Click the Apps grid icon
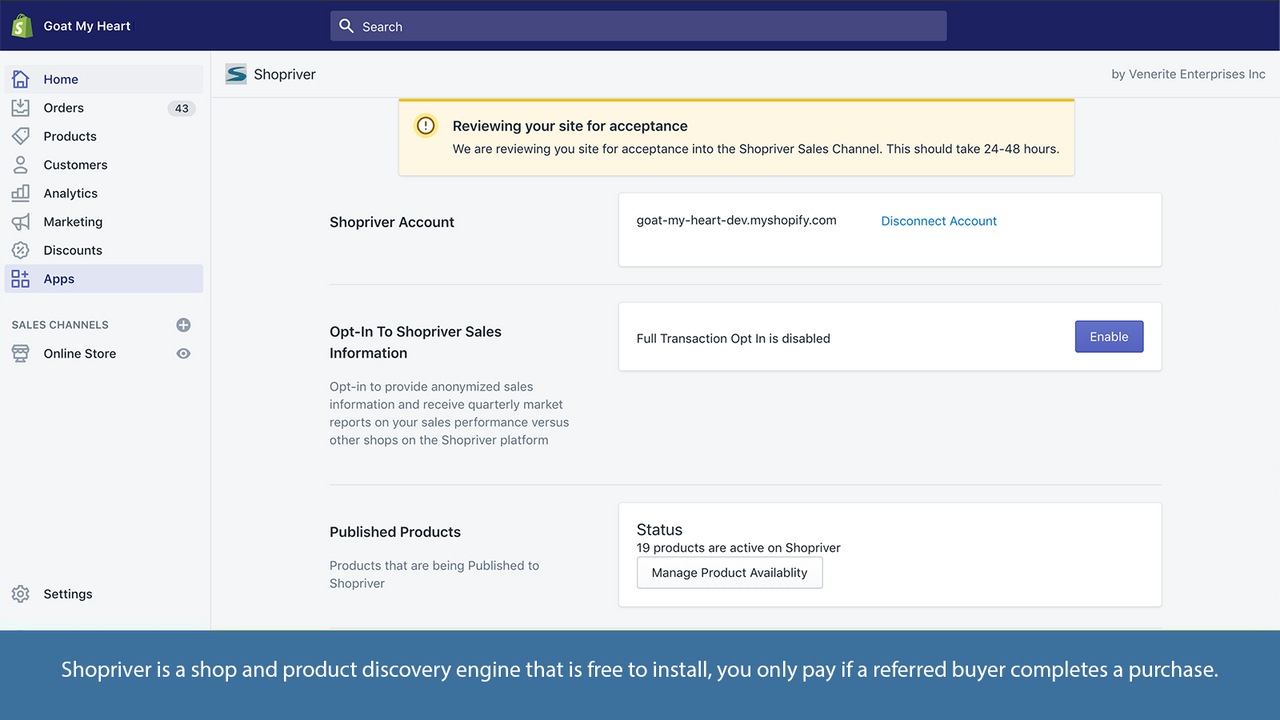 coord(20,279)
